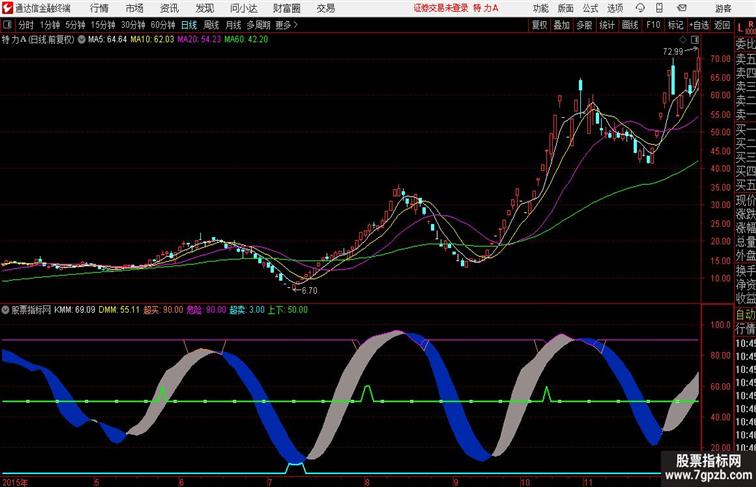
Task: Toggle the left panel icon beside 分时
Action: pos(7,25)
